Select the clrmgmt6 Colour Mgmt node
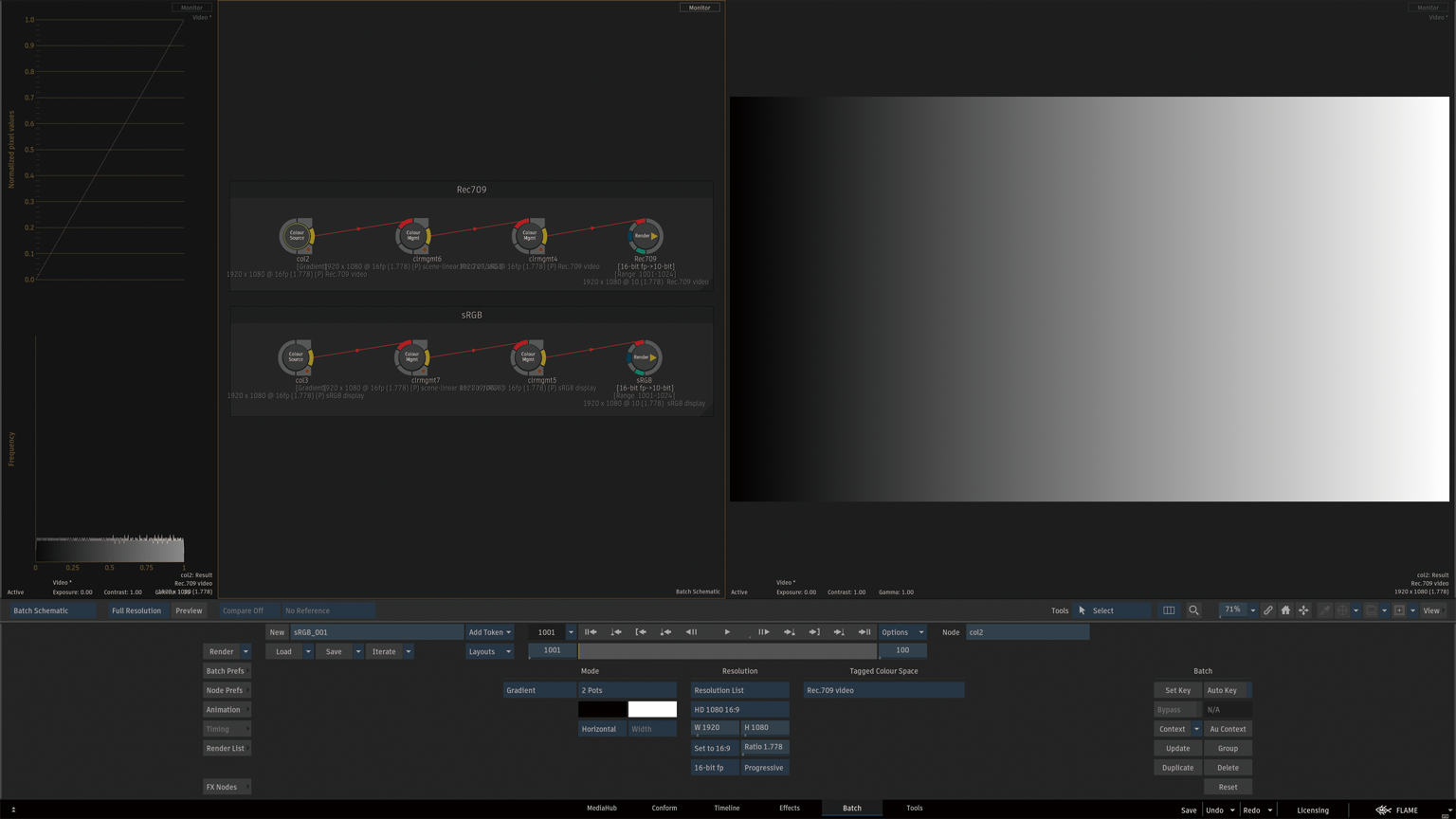Screen dimensions: 1456x819 click(413, 236)
